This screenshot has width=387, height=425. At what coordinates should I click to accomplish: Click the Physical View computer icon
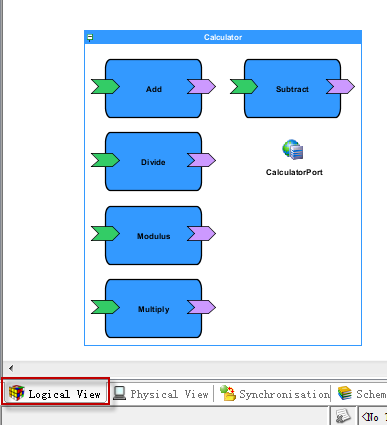(119, 393)
